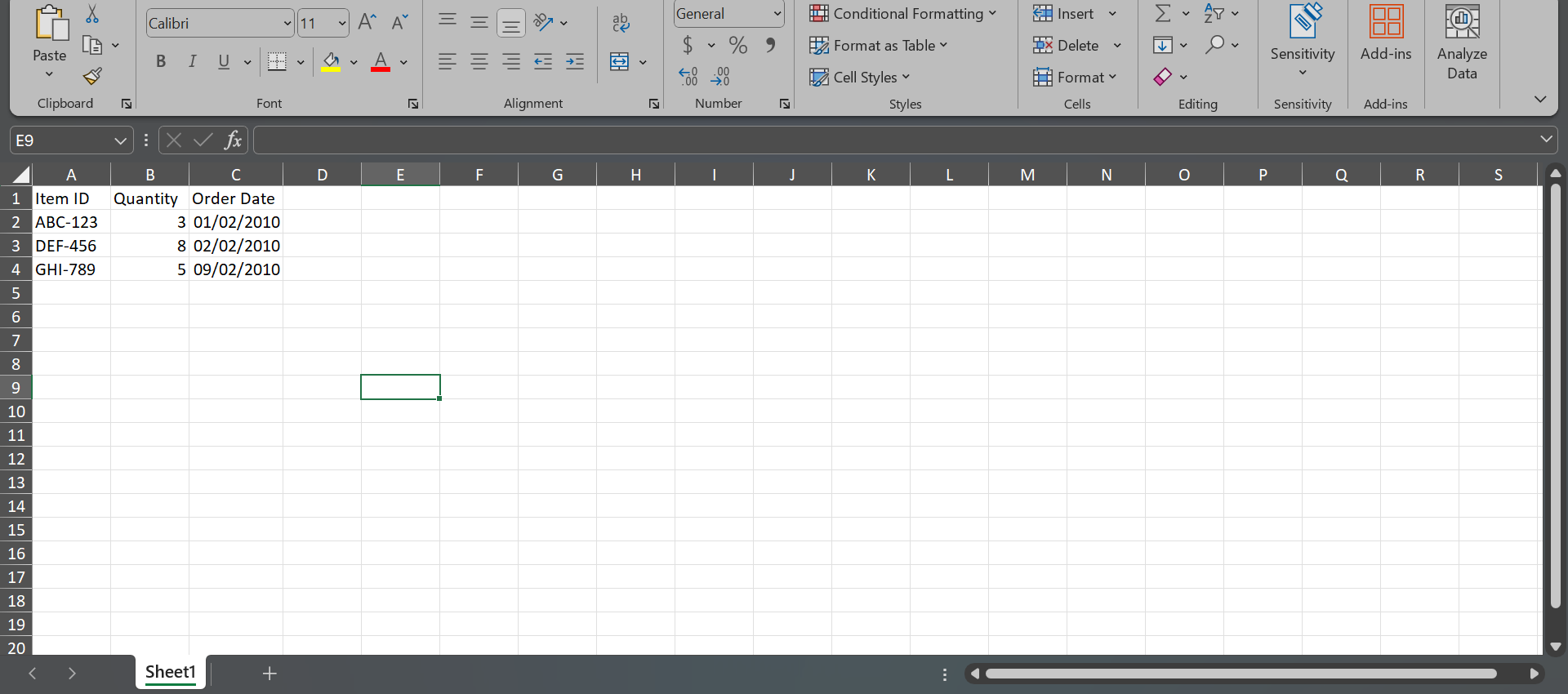Apply the Borders icon

click(278, 62)
